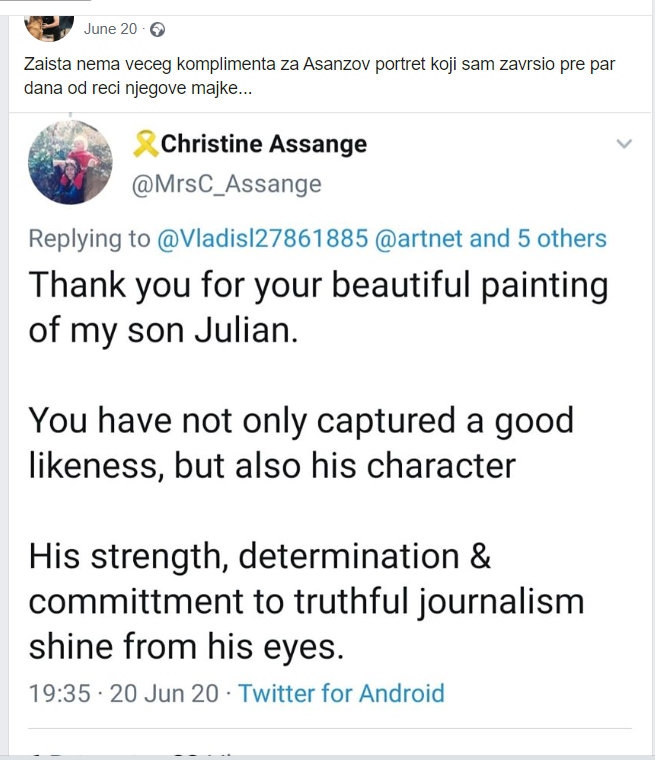The image size is (655, 760).
Task: Click the poster's profile picture at top
Action: 48,16
